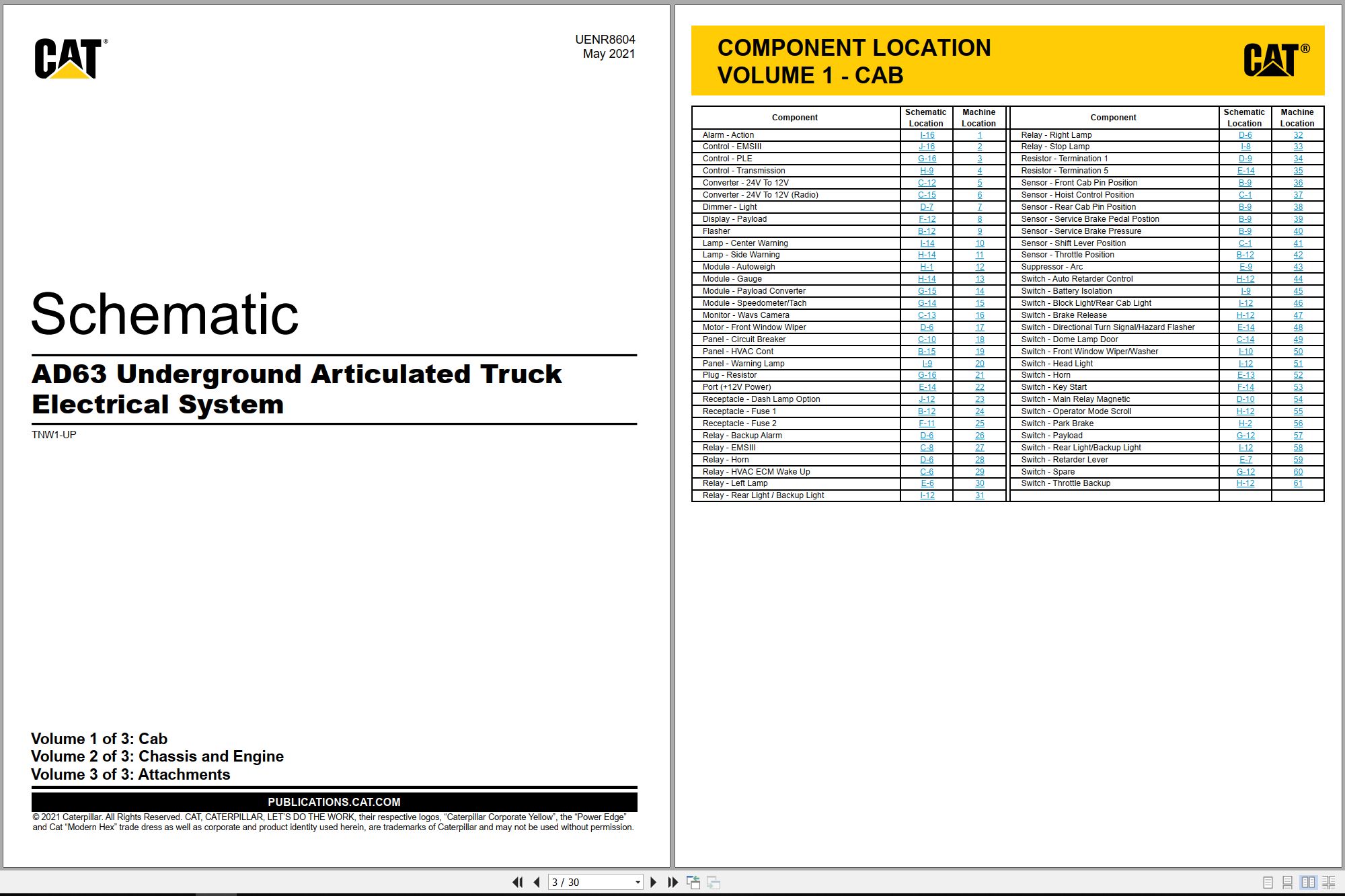
Task: Open schematic location D-7 for Dimmer - Light
Action: pyautogui.click(x=927, y=207)
